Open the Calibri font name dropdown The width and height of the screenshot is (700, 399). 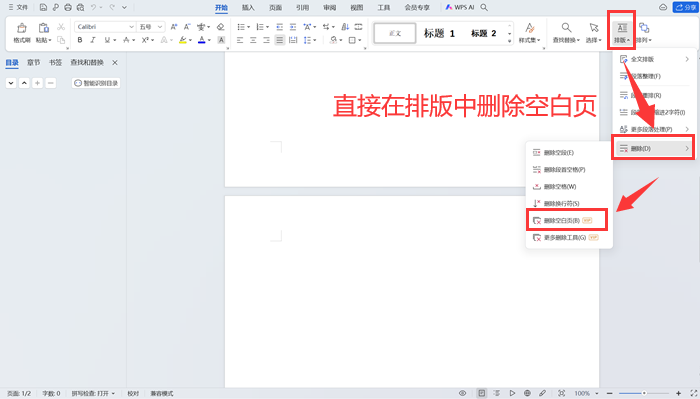point(105,27)
